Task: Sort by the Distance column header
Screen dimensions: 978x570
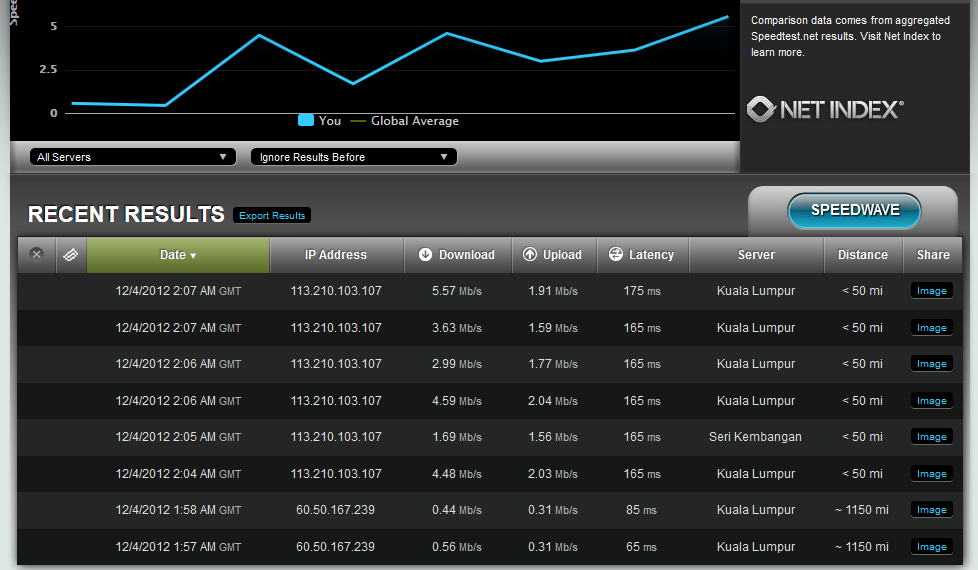Action: pyautogui.click(x=863, y=255)
